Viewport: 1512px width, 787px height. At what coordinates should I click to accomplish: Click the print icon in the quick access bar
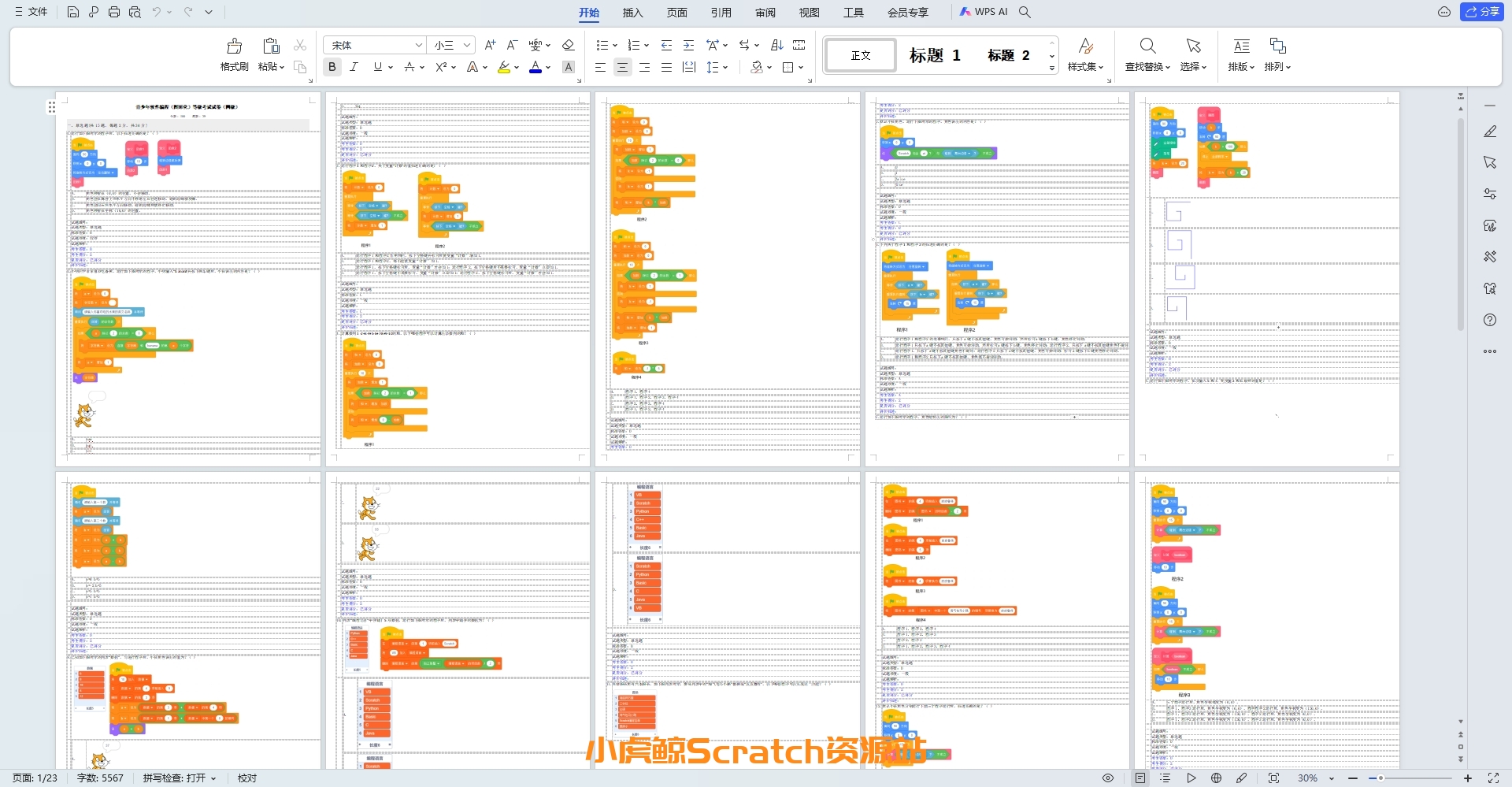[x=114, y=12]
